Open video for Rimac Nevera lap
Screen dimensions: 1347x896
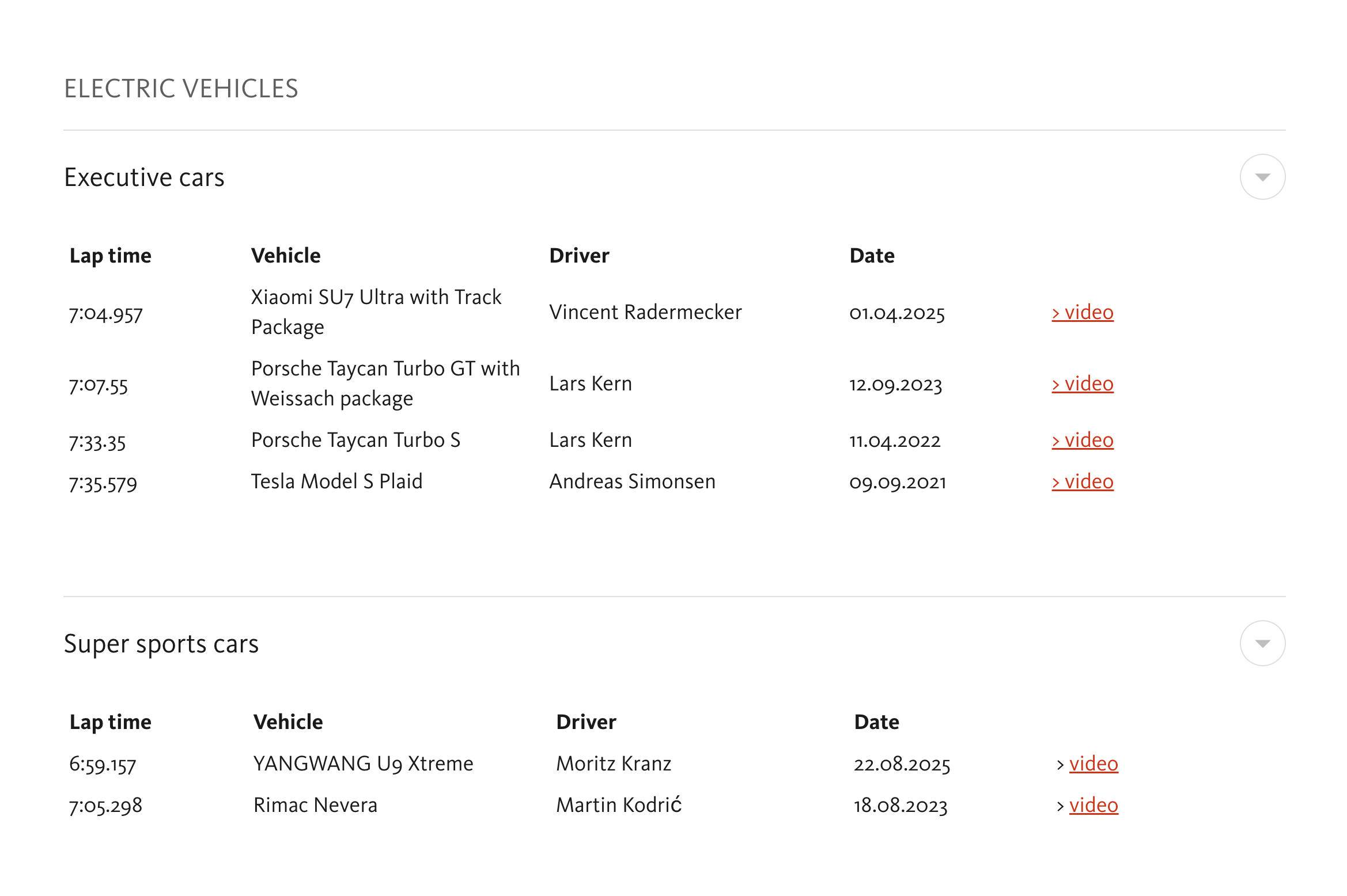[x=1093, y=805]
